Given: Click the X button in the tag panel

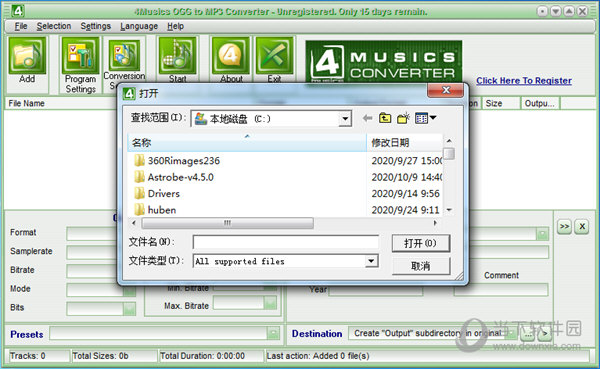Looking at the screenshot, I should [x=582, y=226].
